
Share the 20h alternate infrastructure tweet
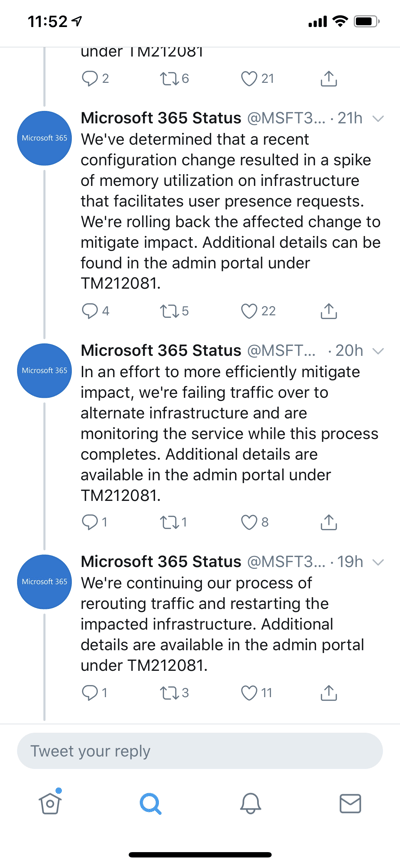(x=329, y=521)
